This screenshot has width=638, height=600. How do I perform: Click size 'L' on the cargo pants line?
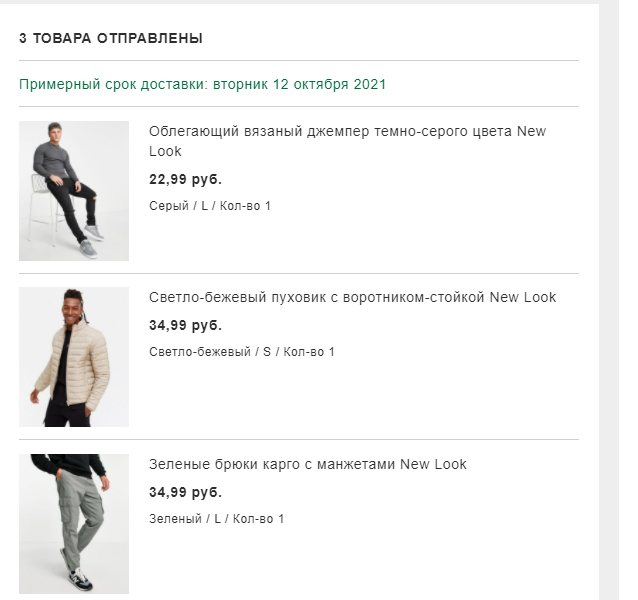(217, 519)
